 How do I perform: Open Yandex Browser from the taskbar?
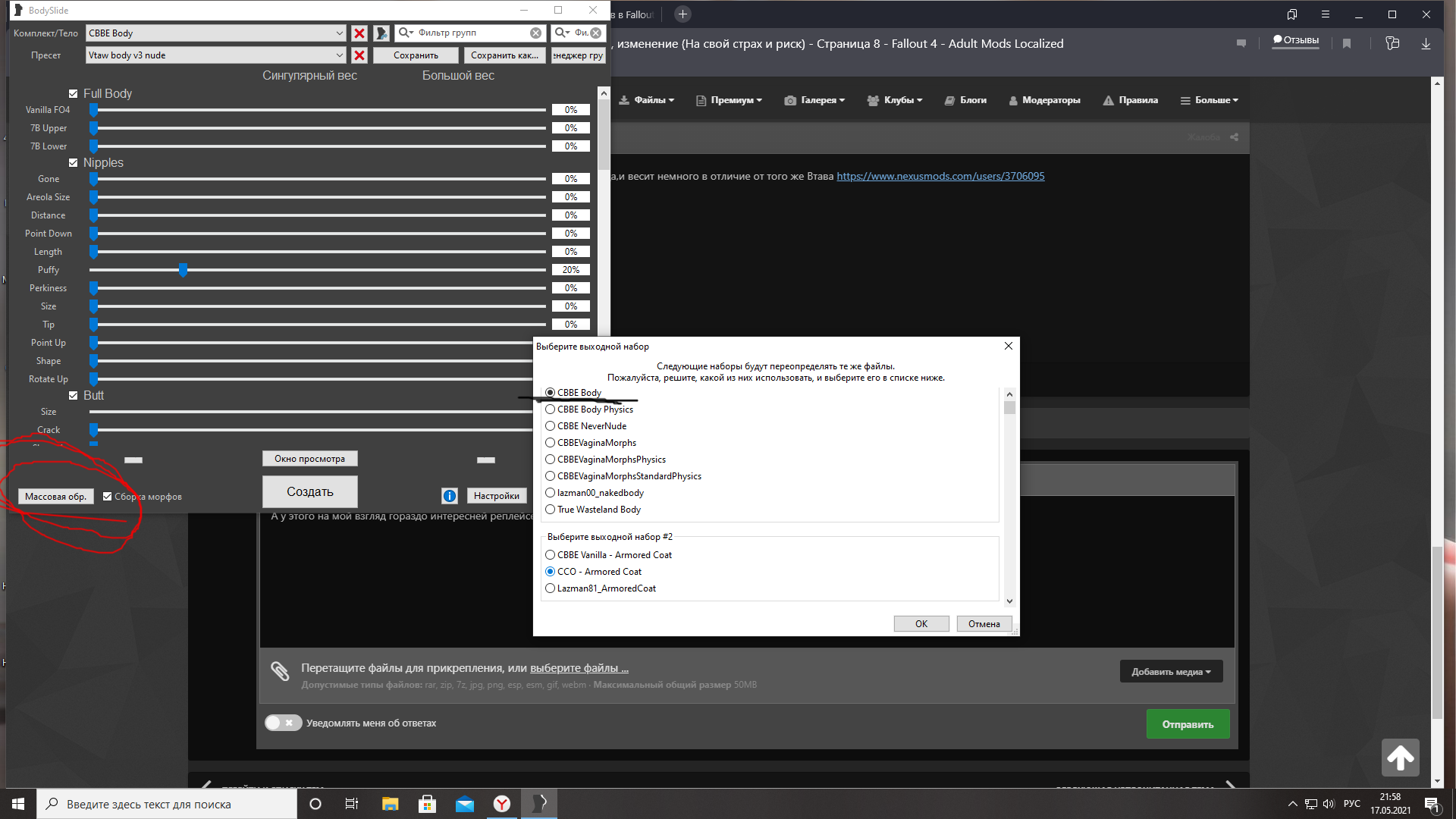(502, 804)
